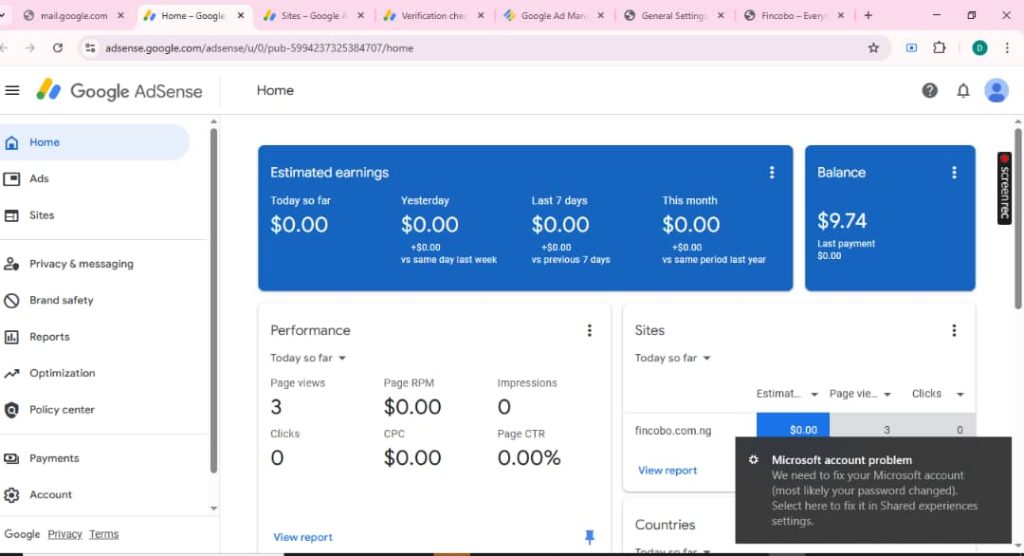
Task: Click the pin icon on Performance card
Action: coord(589,537)
